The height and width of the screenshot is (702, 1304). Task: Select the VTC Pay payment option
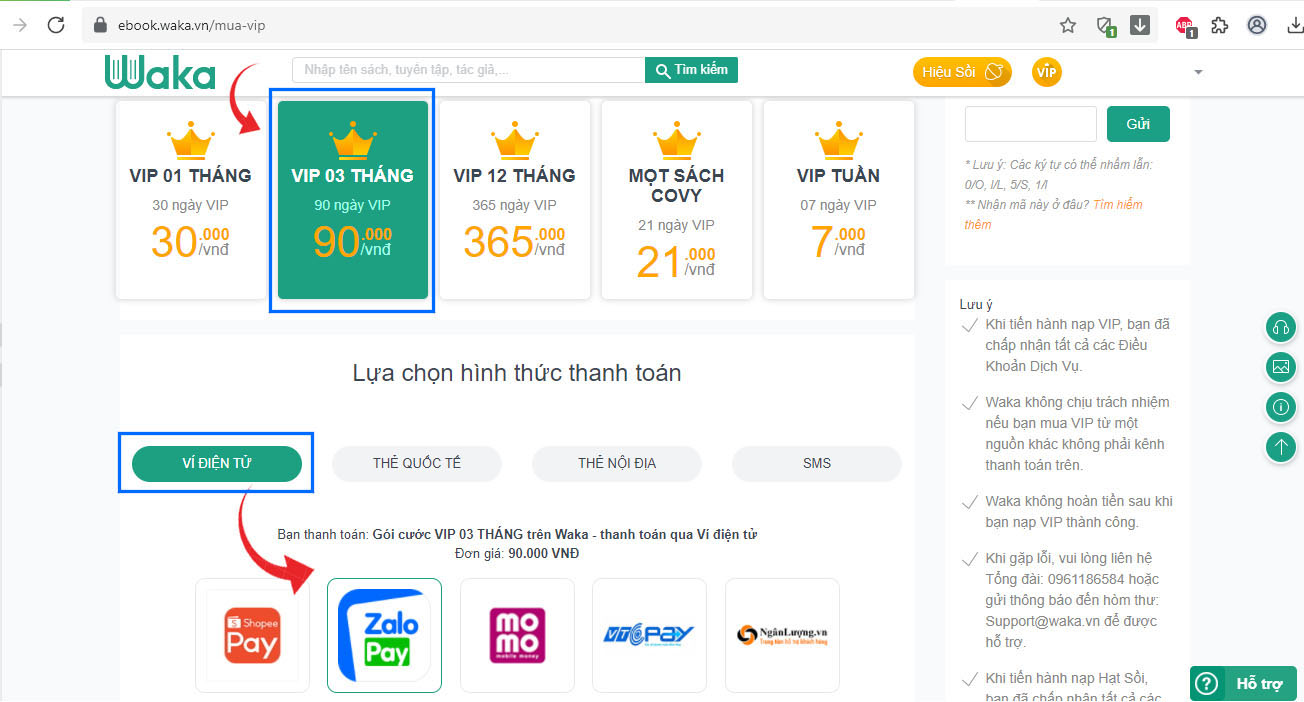(649, 635)
